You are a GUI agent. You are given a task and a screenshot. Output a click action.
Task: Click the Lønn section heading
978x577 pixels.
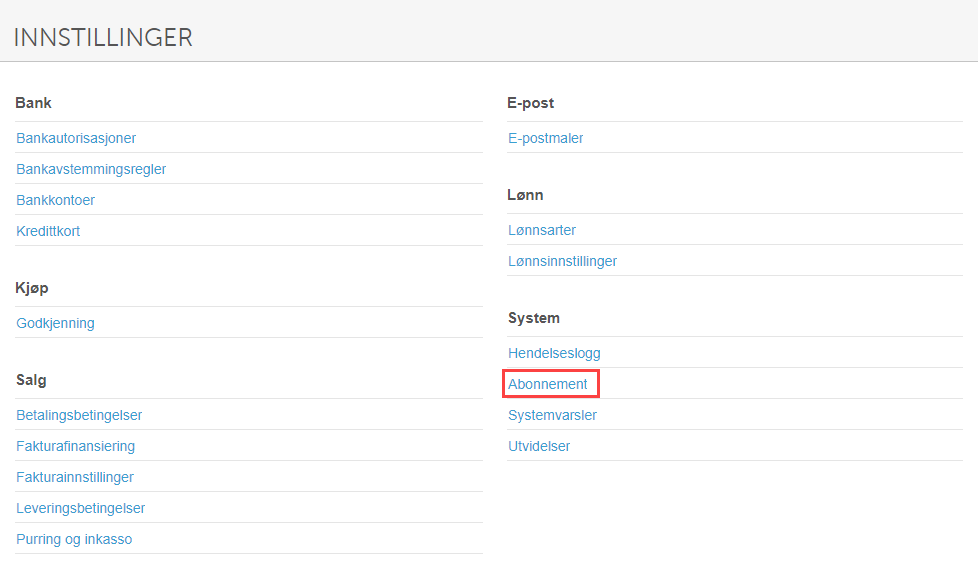click(x=526, y=195)
